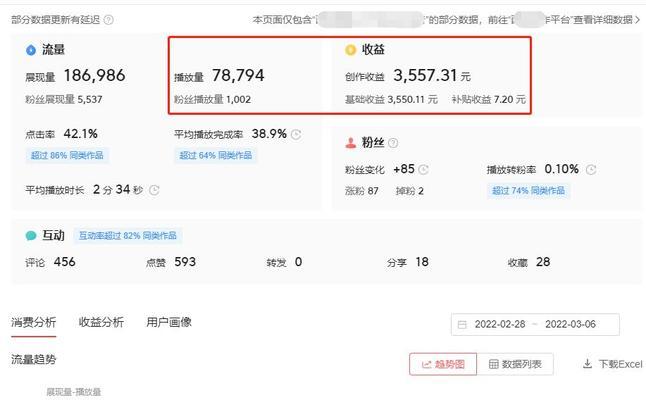Screen dimensions: 646x400
Task: Click the 播放量 value 78,794
Action: click(x=238, y=75)
